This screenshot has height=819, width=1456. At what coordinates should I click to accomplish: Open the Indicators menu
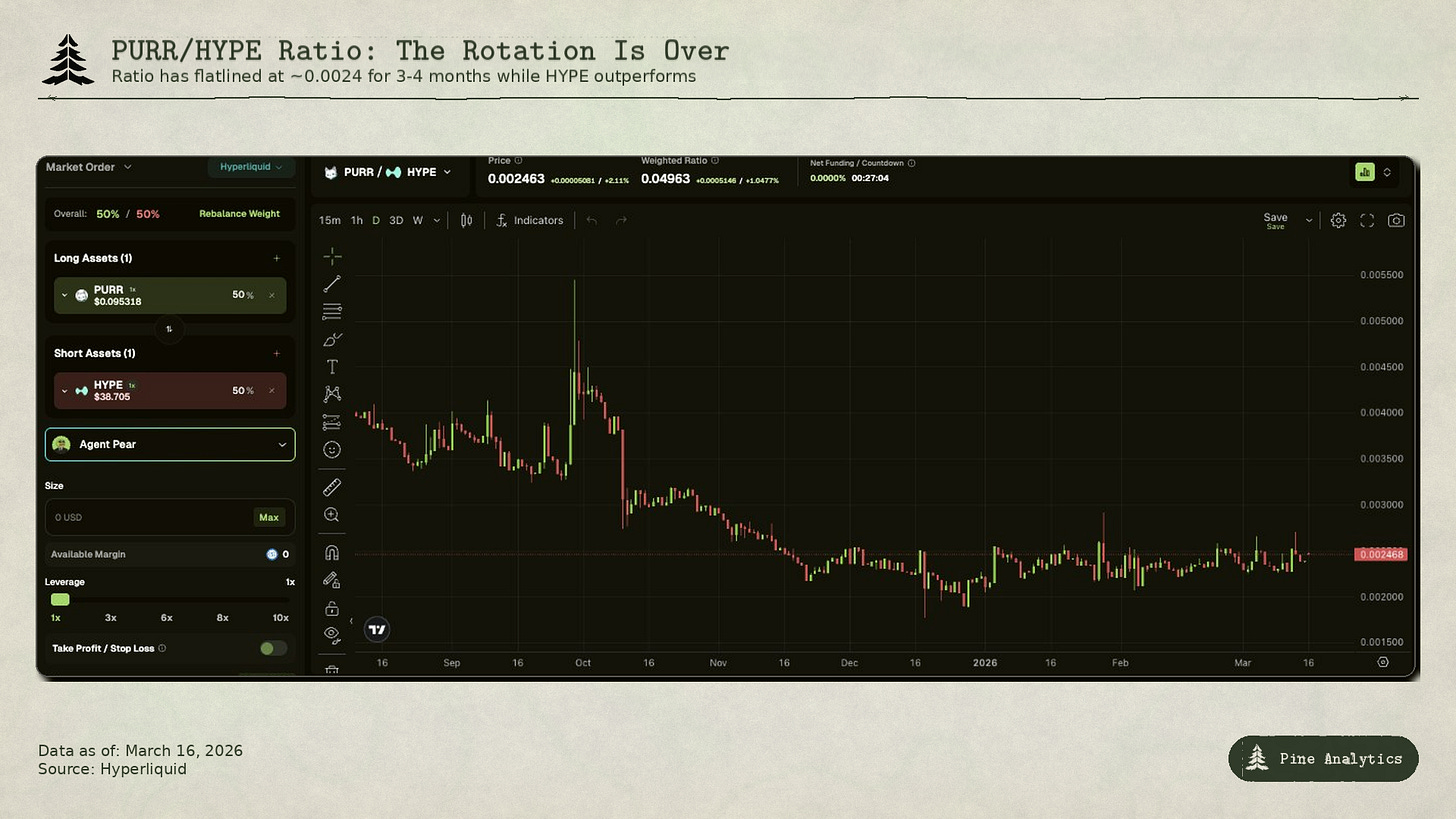tap(529, 220)
